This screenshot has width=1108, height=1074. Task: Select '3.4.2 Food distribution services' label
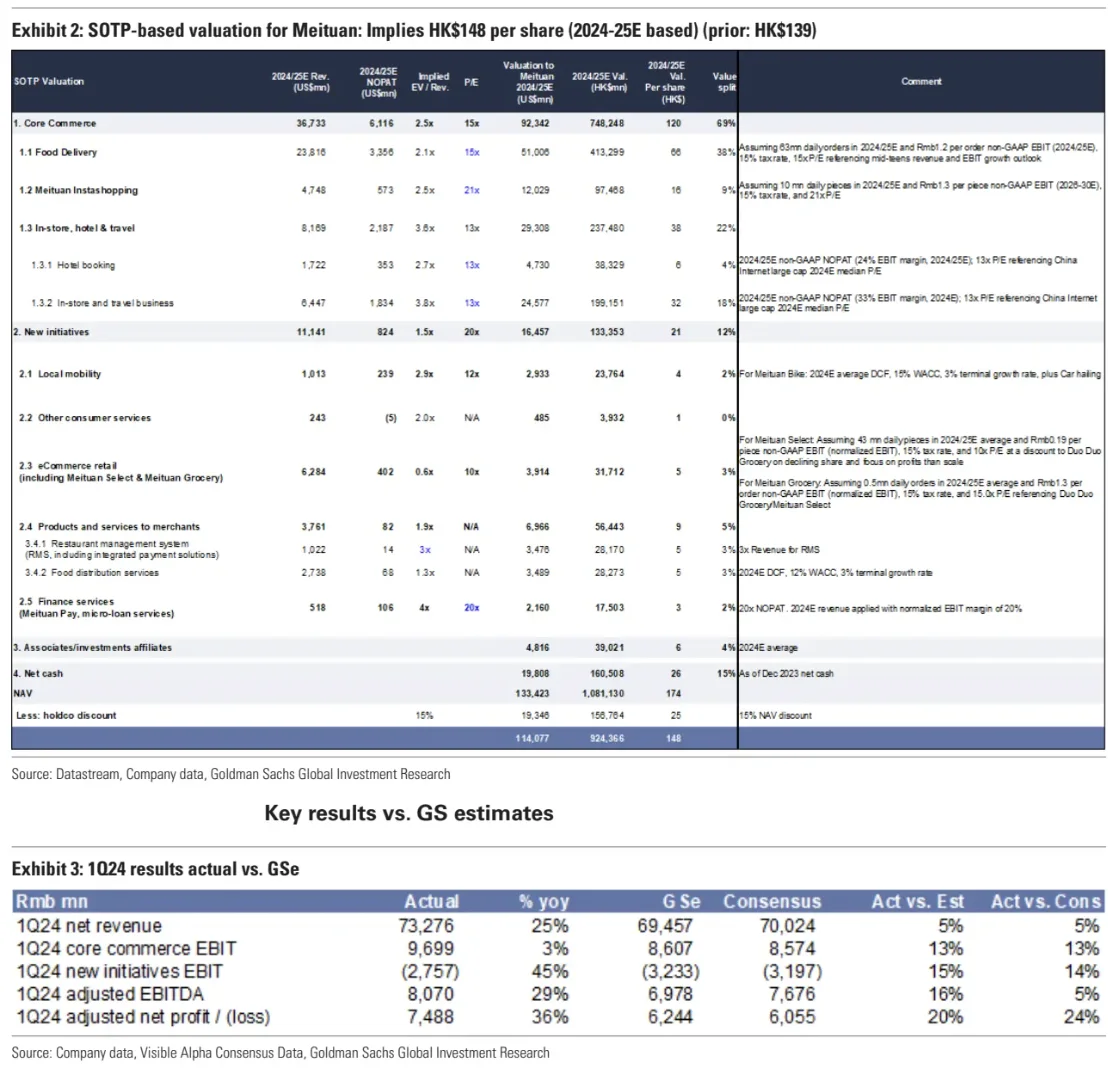[92, 572]
